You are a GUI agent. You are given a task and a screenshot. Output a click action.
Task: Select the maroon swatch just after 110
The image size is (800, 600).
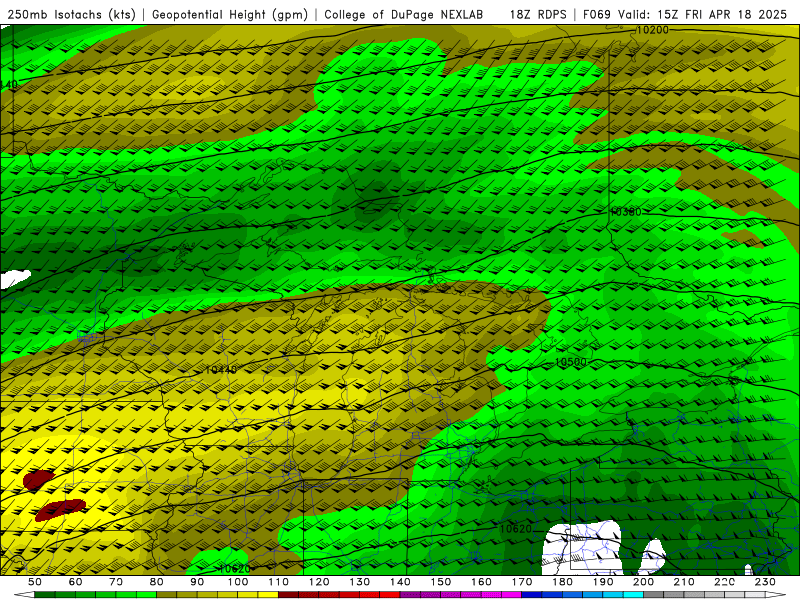289,595
